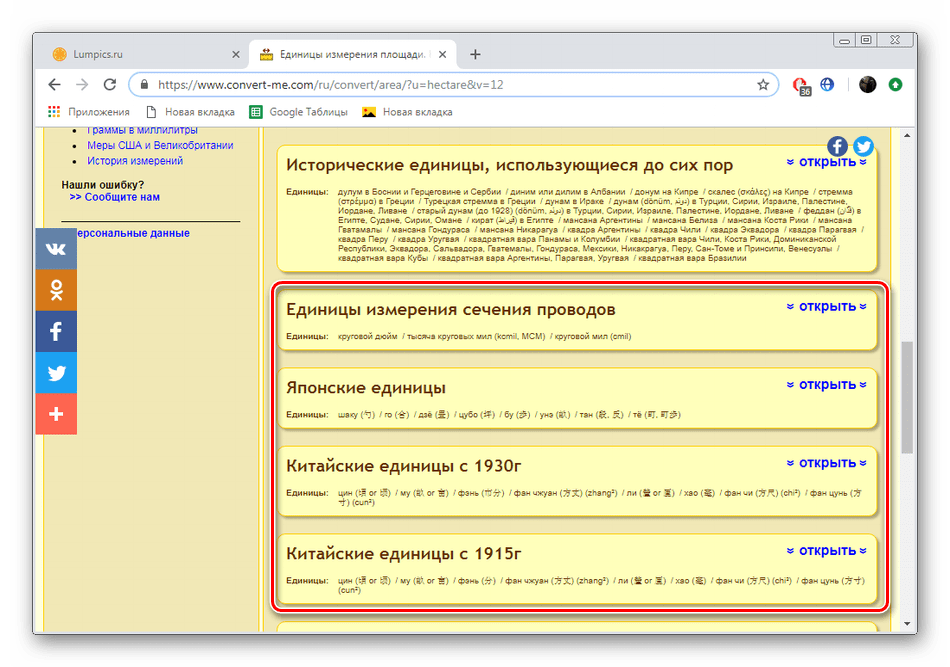The width and height of the screenshot is (950, 667).
Task: Expand Китайские единицы с 1915г section
Action: (x=826, y=551)
